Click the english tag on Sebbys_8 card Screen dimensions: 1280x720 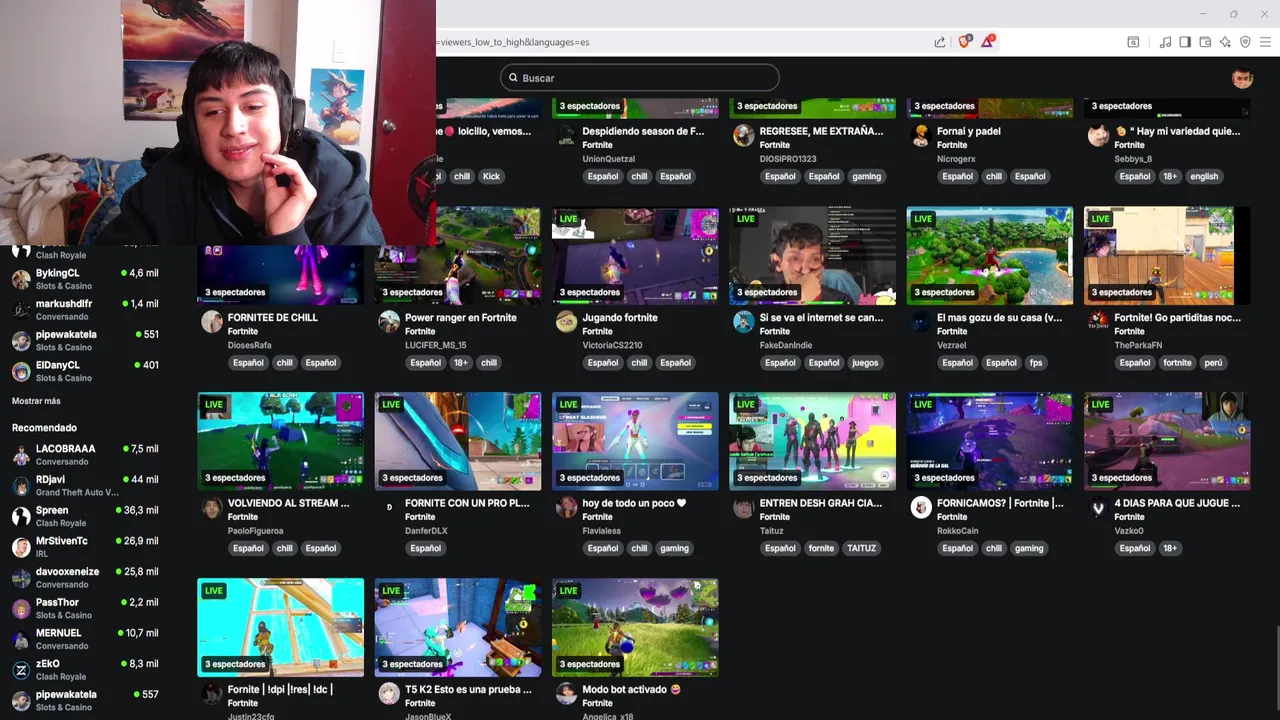1204,176
